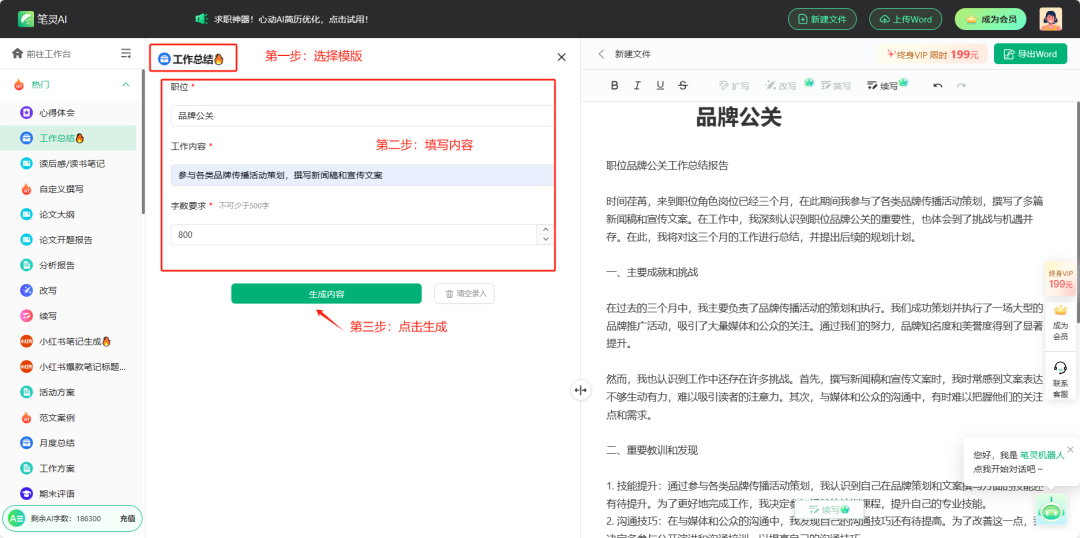Click floating 终身VIP 199元 badge

click(1061, 278)
